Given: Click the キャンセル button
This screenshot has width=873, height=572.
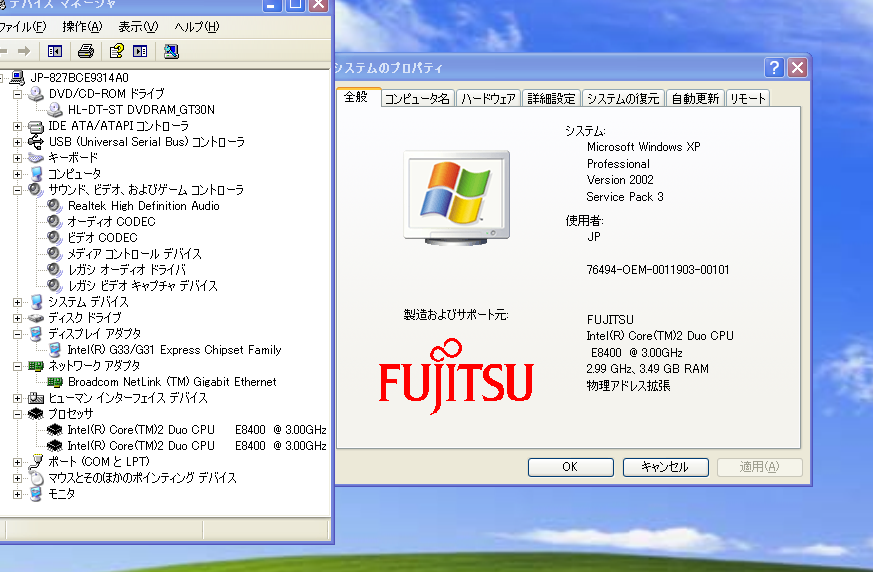Looking at the screenshot, I should (x=665, y=467).
